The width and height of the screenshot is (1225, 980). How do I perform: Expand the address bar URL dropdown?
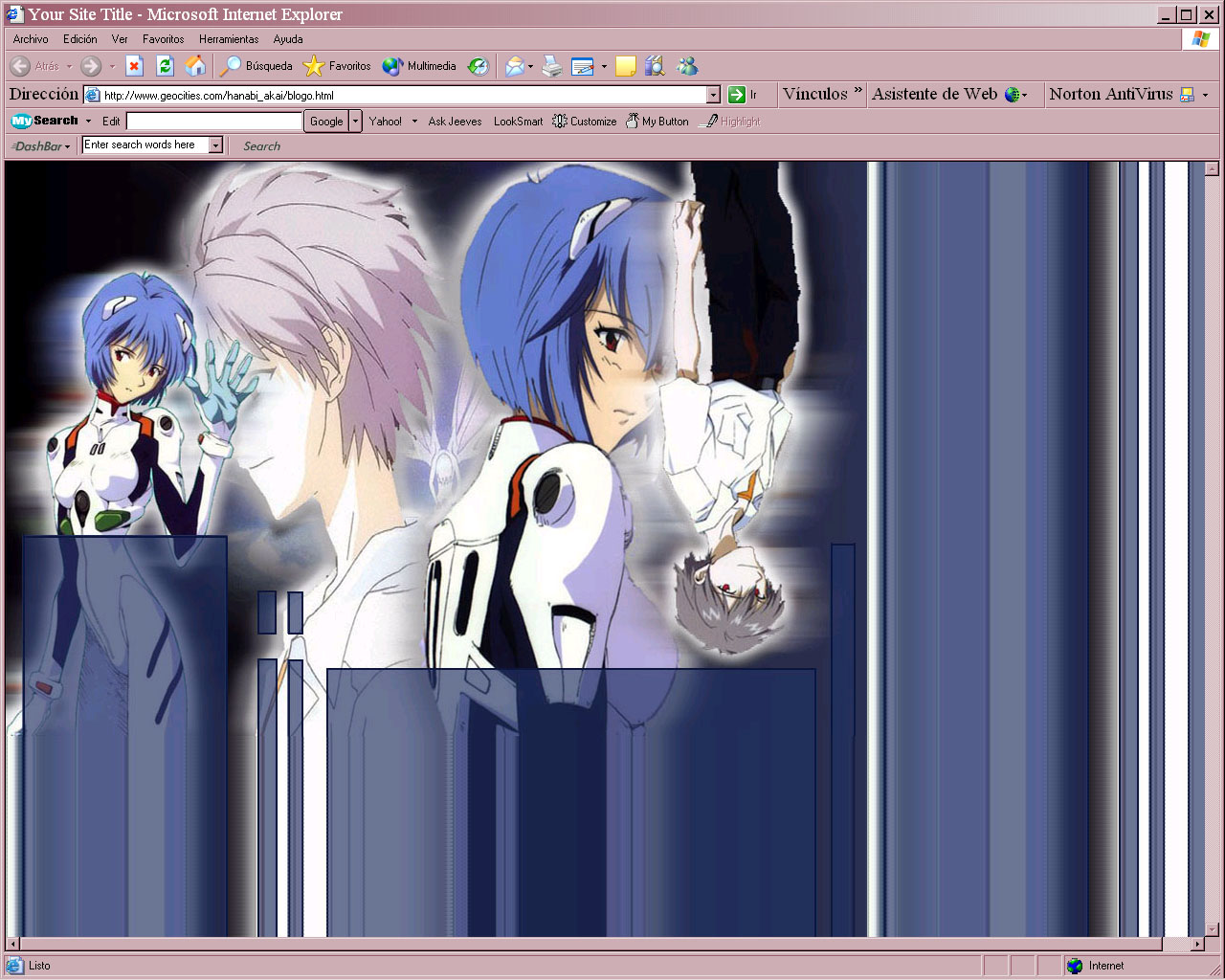point(713,95)
